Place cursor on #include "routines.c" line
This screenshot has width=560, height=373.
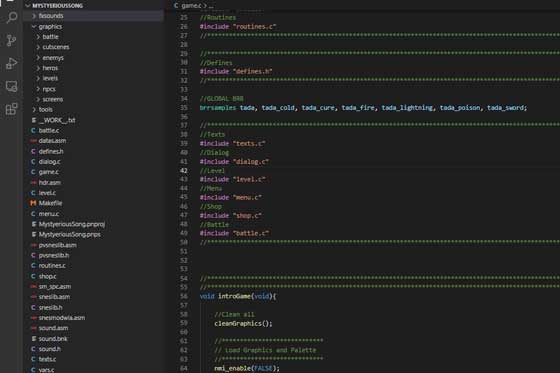[238, 26]
